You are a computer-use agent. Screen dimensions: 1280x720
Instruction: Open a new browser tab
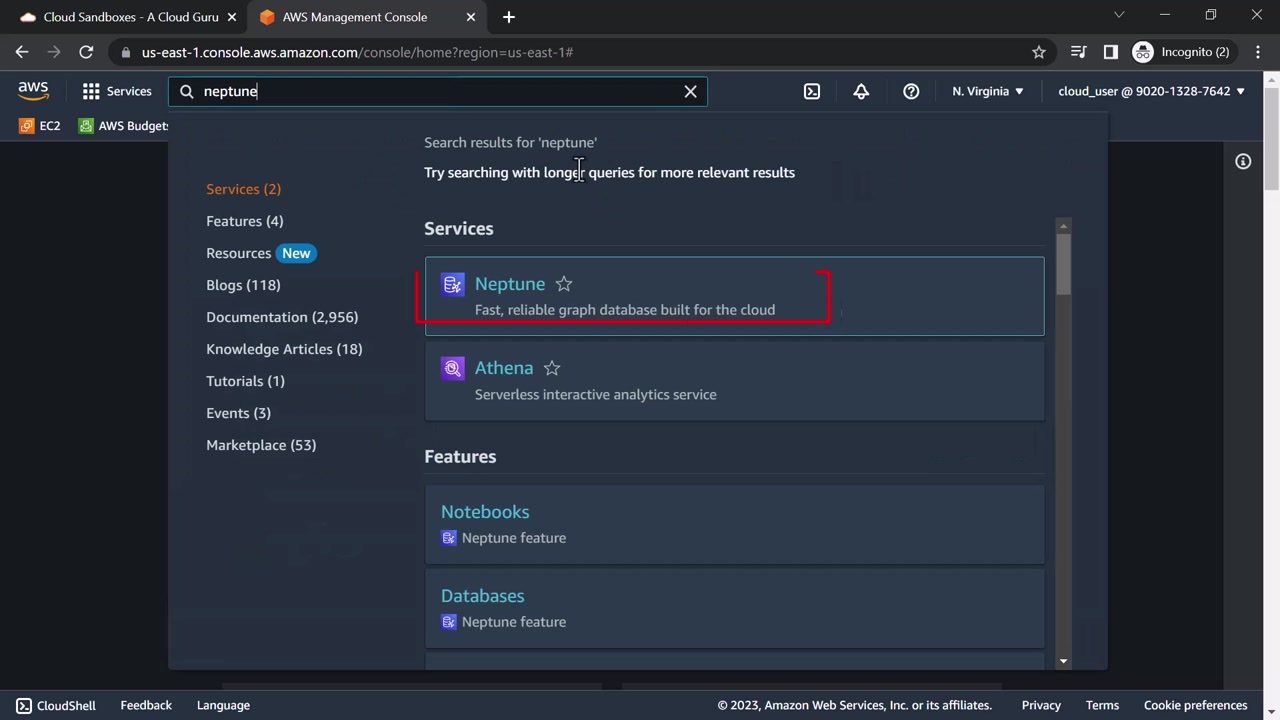point(509,17)
